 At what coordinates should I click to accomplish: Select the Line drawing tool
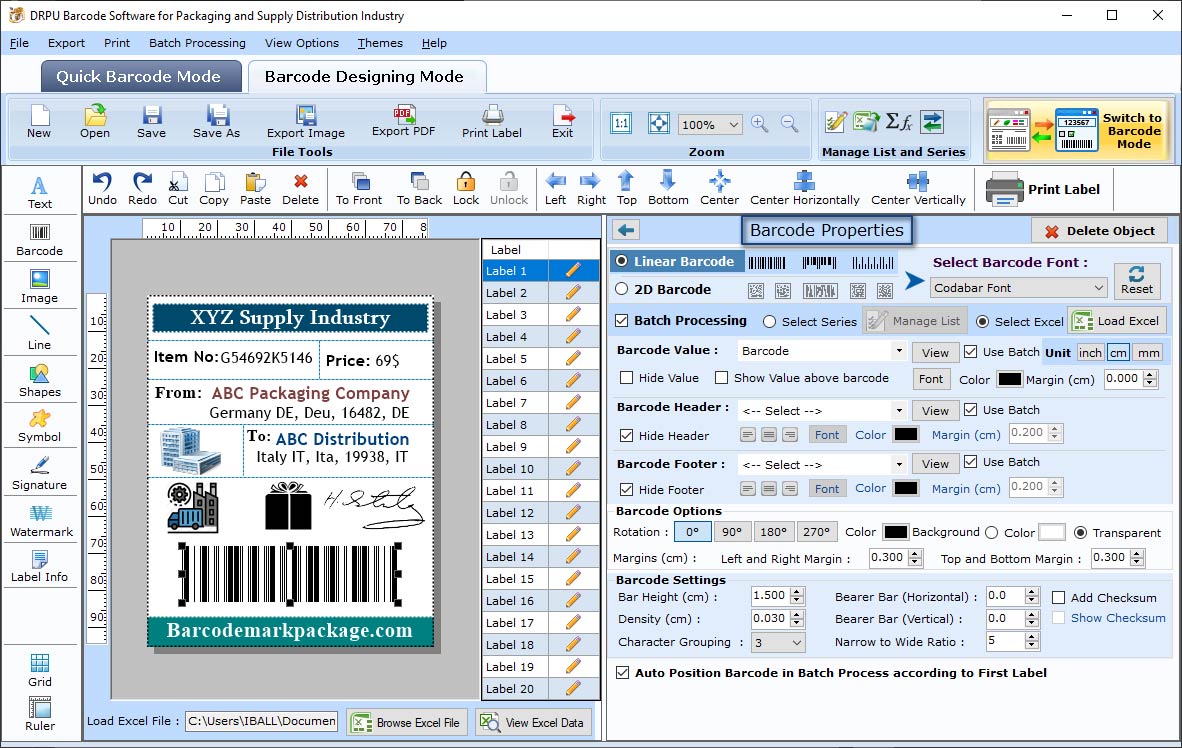pyautogui.click(x=39, y=333)
